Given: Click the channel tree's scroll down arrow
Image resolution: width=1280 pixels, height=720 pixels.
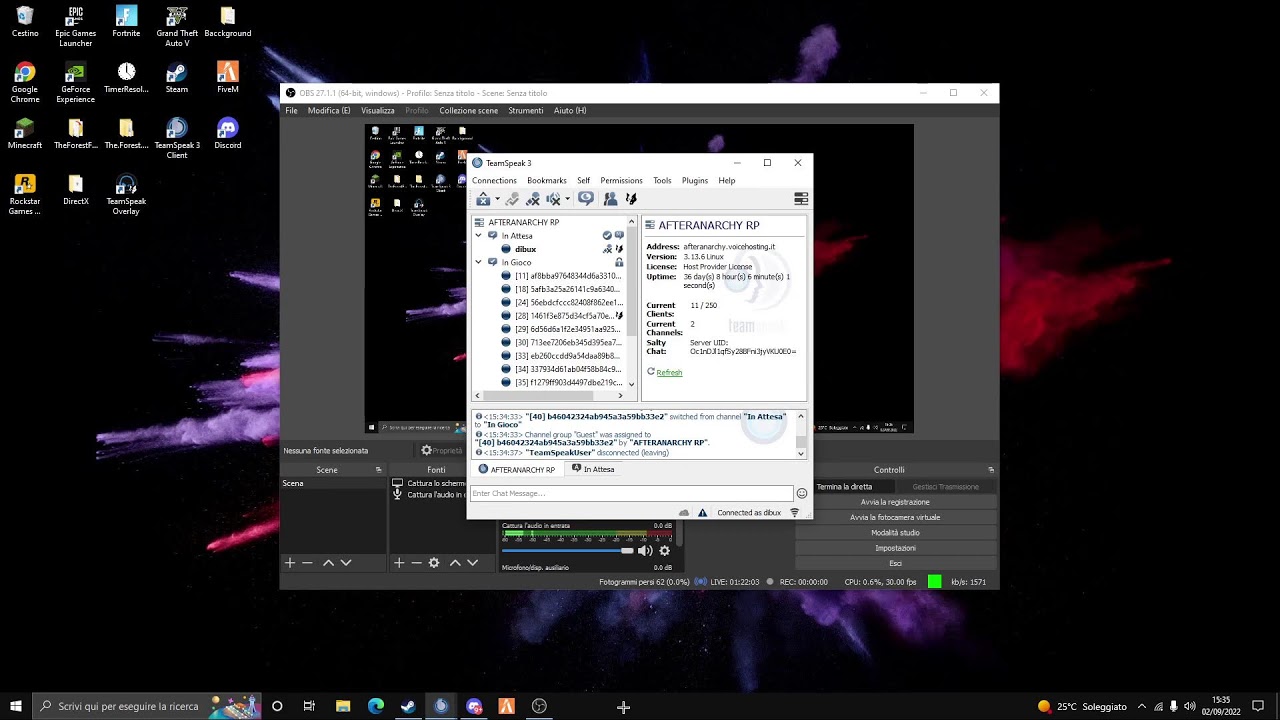Looking at the screenshot, I should (x=631, y=383).
